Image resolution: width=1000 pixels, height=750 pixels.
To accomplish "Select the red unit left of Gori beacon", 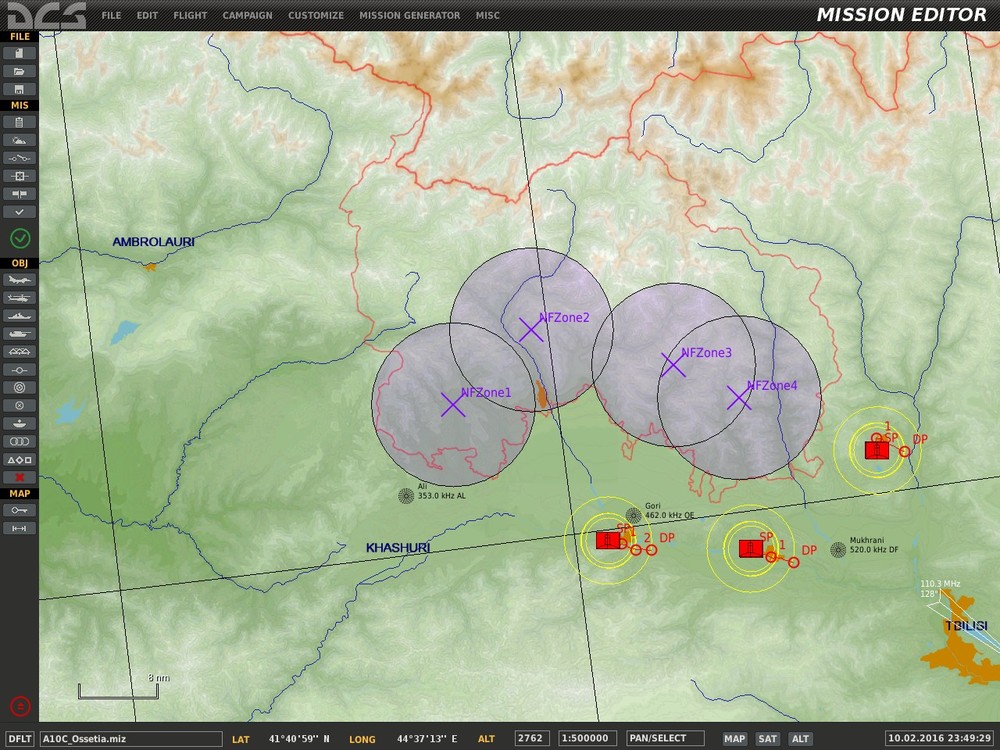I will [608, 540].
